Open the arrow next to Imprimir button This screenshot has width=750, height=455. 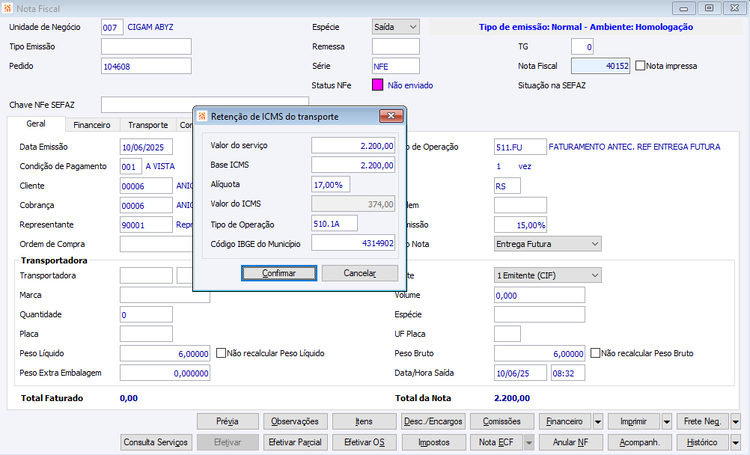pos(667,422)
